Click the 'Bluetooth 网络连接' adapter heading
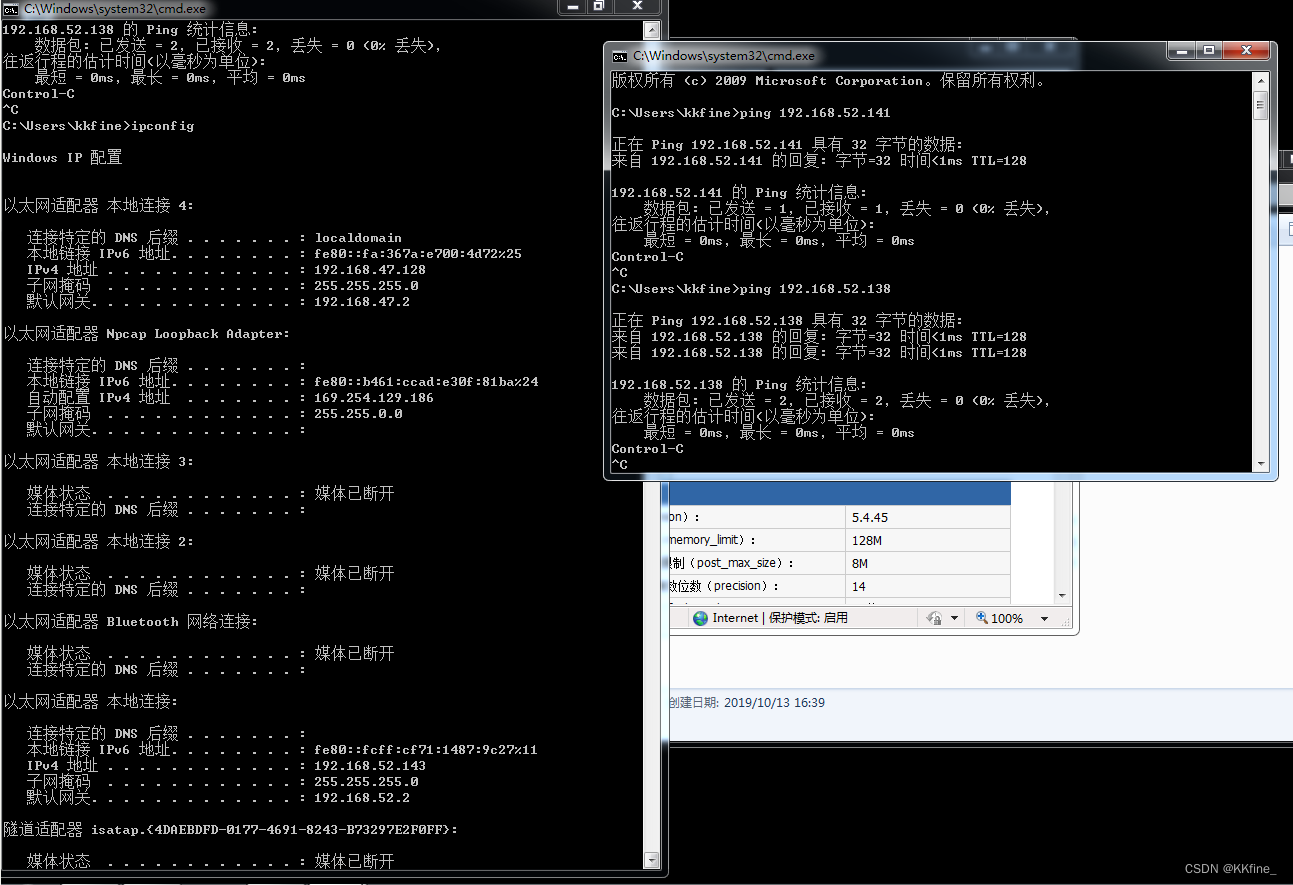 pos(131,622)
